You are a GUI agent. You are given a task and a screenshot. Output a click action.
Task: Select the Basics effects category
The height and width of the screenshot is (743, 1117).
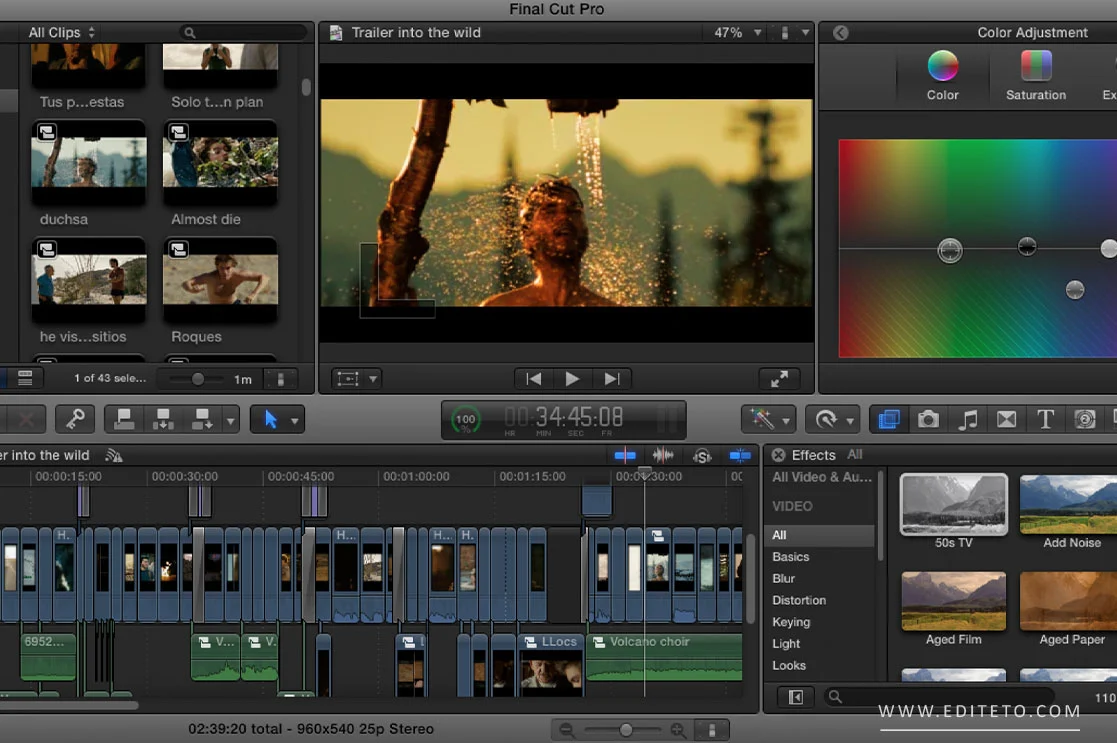tap(821, 557)
